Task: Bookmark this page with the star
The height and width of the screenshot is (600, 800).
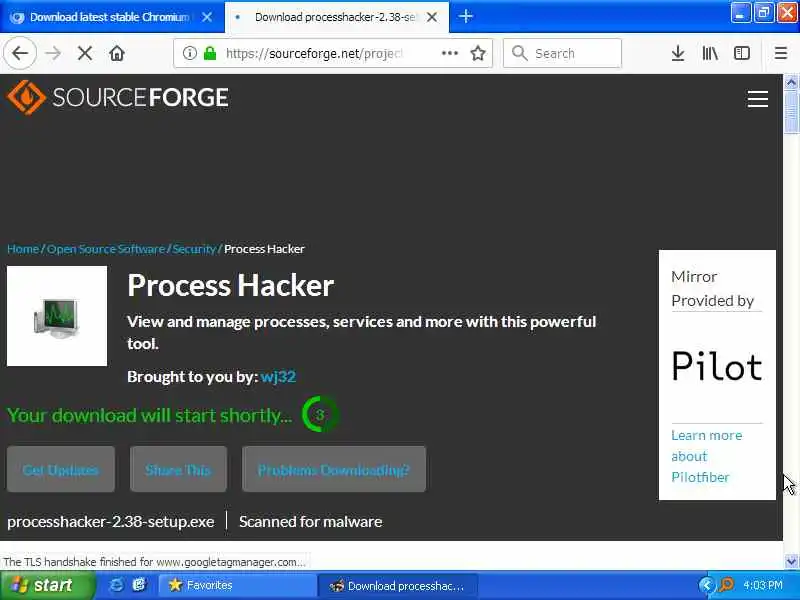Action: 478,53
